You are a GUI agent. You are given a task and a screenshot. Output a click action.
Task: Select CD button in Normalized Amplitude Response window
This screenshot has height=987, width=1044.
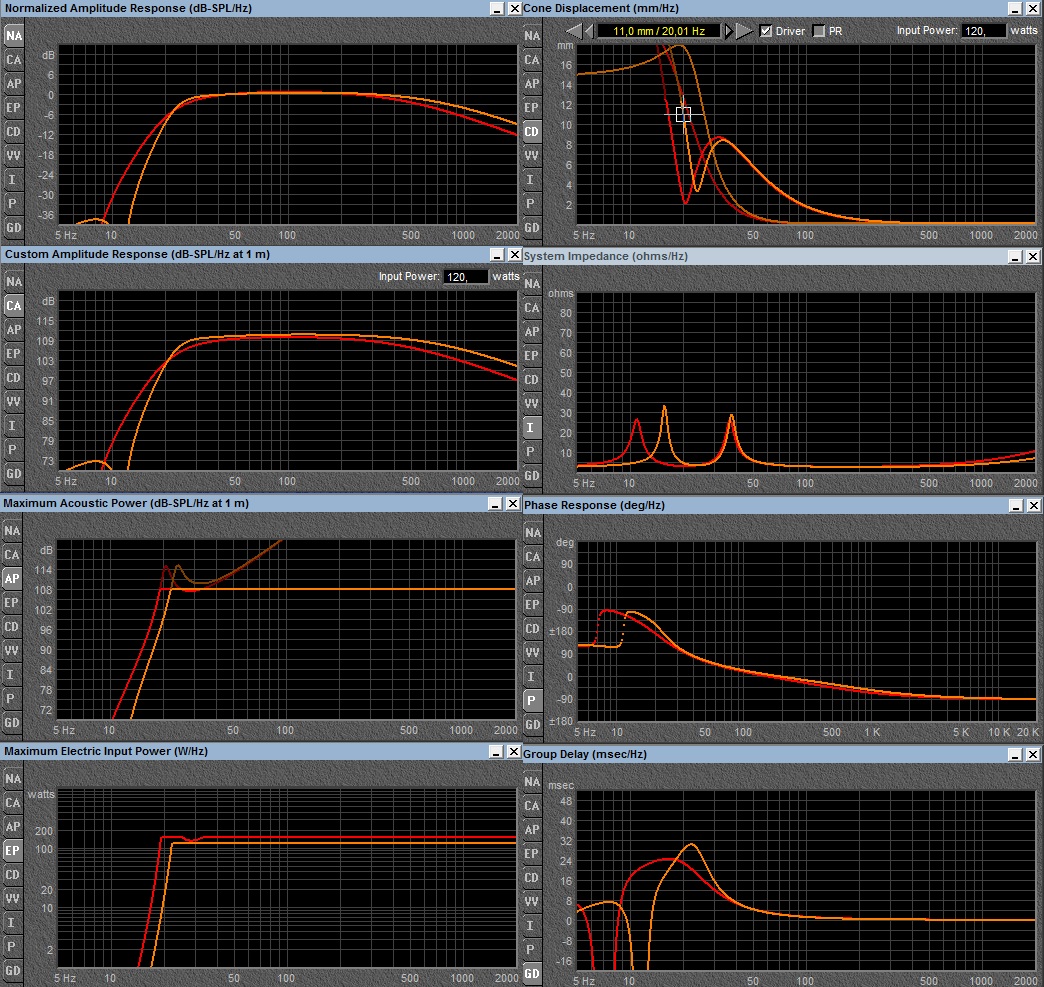coord(13,132)
